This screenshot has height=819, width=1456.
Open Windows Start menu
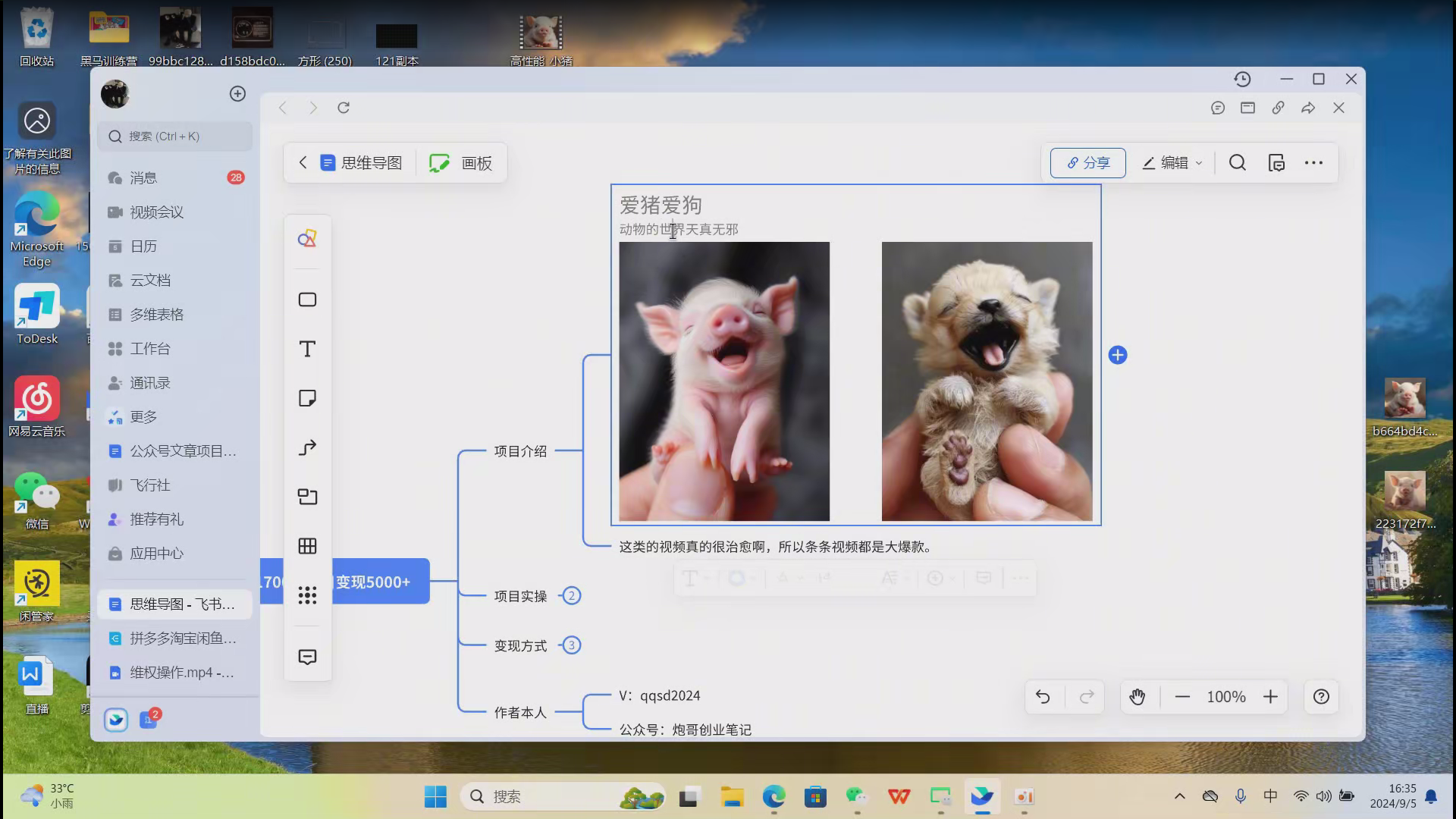pyautogui.click(x=435, y=796)
